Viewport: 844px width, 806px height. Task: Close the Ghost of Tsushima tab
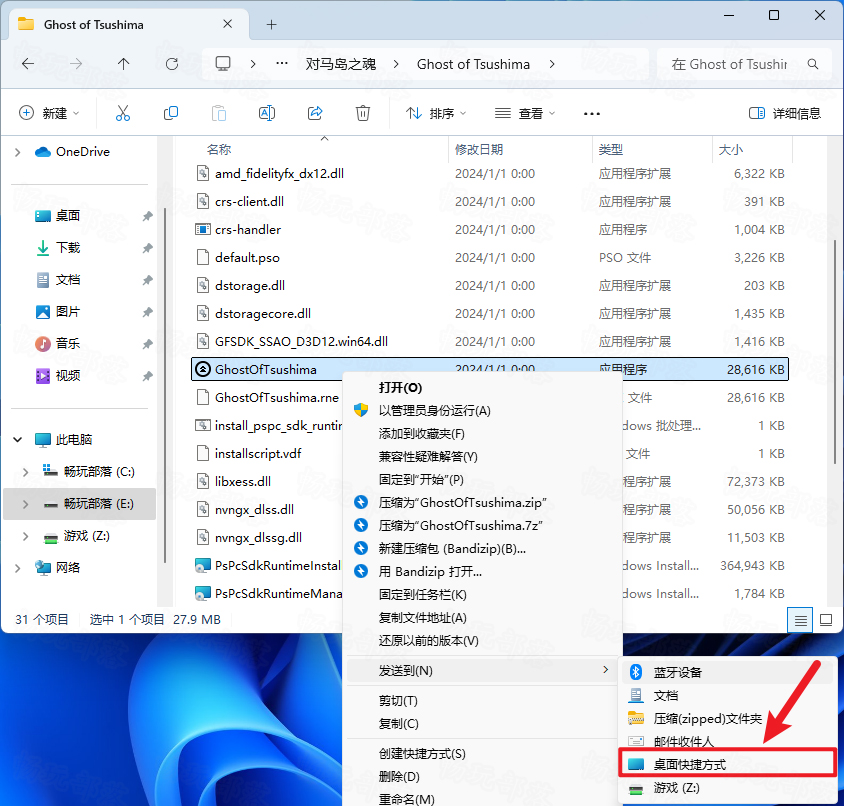pyautogui.click(x=228, y=24)
